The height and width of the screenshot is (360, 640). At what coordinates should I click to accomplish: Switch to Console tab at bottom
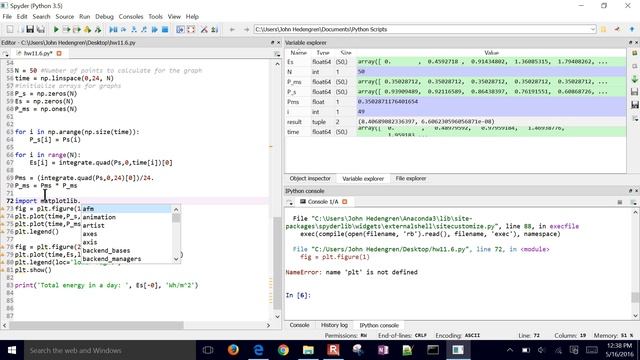[x=299, y=325]
